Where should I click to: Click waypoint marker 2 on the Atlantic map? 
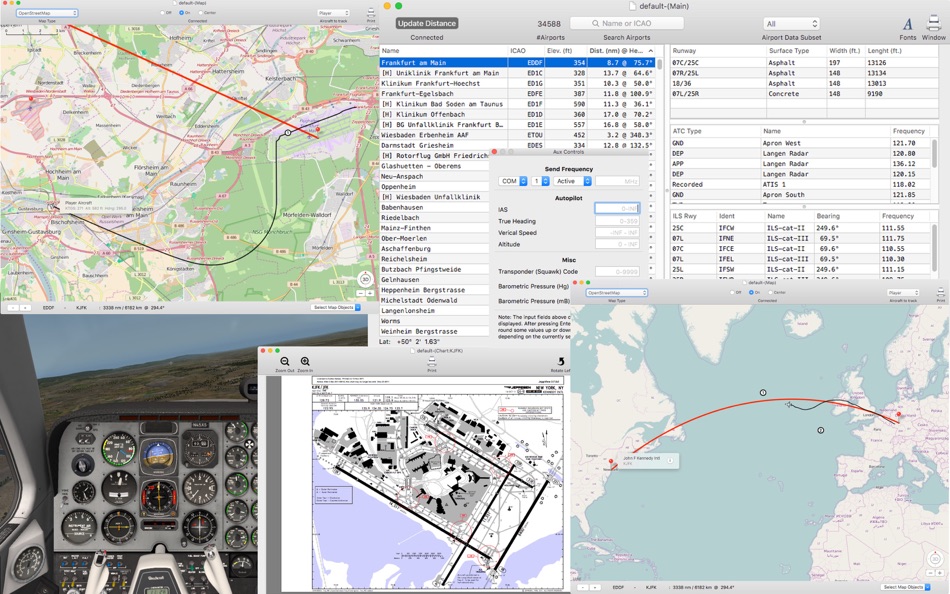(x=820, y=430)
